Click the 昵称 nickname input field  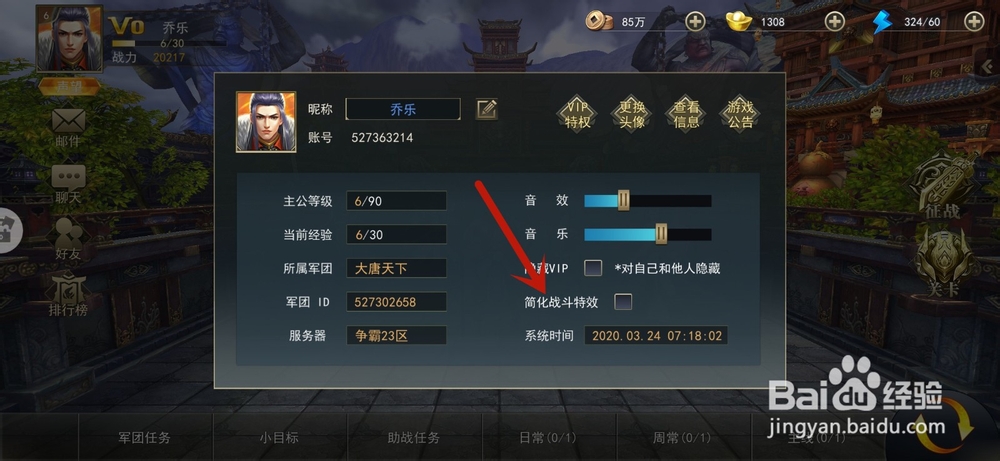[x=403, y=109]
